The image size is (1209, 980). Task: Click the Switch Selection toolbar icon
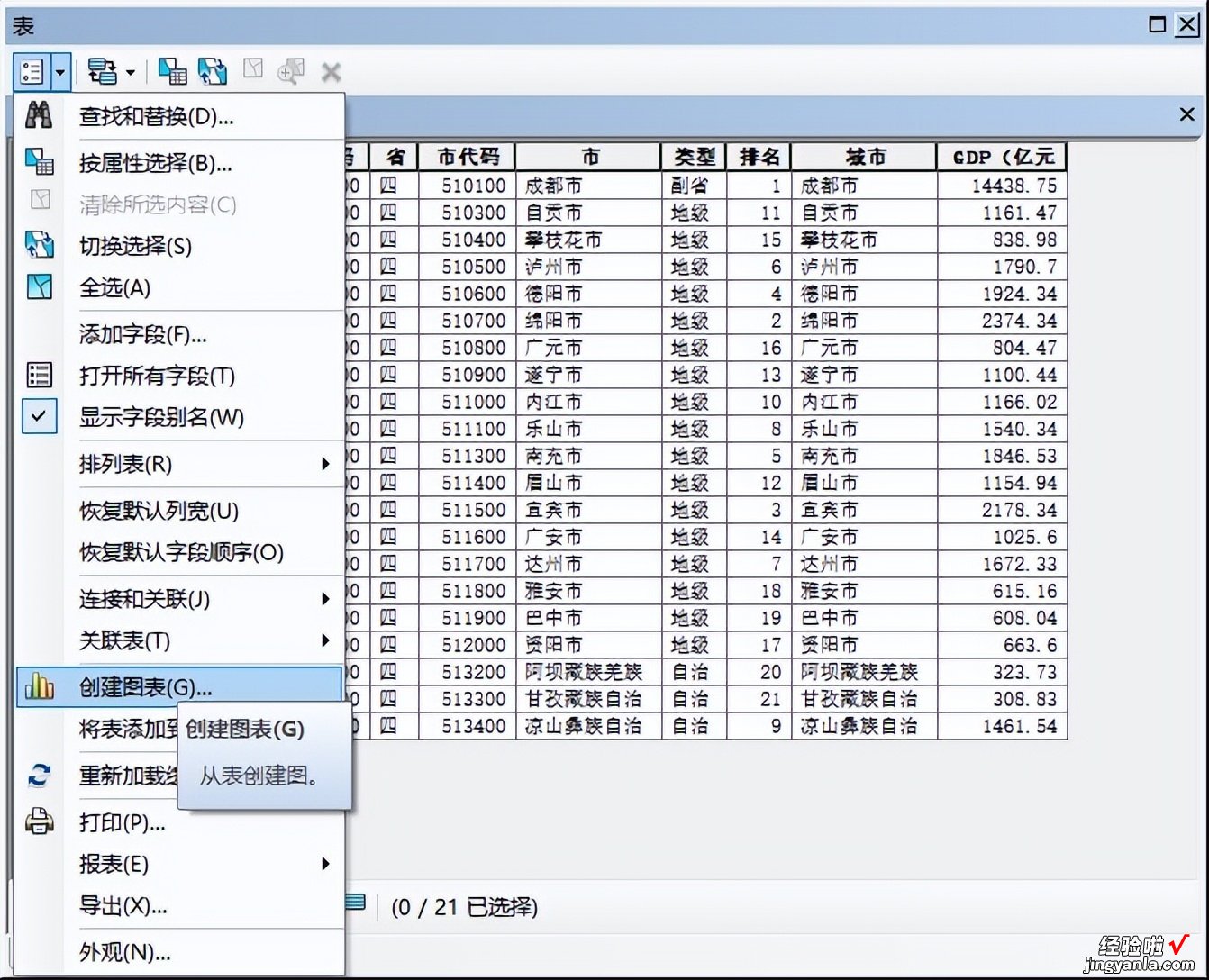pyautogui.click(x=213, y=71)
